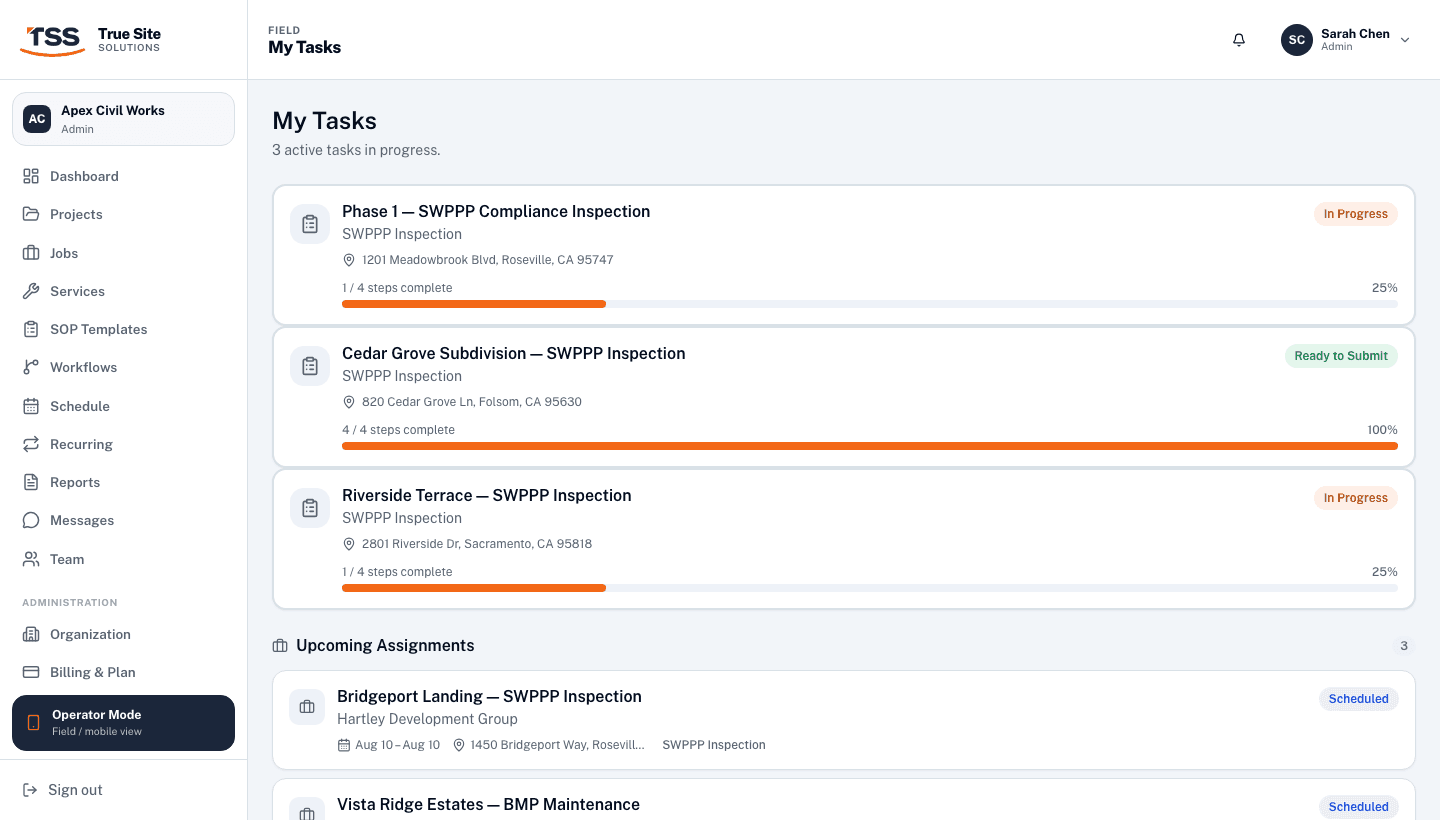Screen dimensions: 1440x820
Task: Open the Jobs section
Action: coord(123,253)
